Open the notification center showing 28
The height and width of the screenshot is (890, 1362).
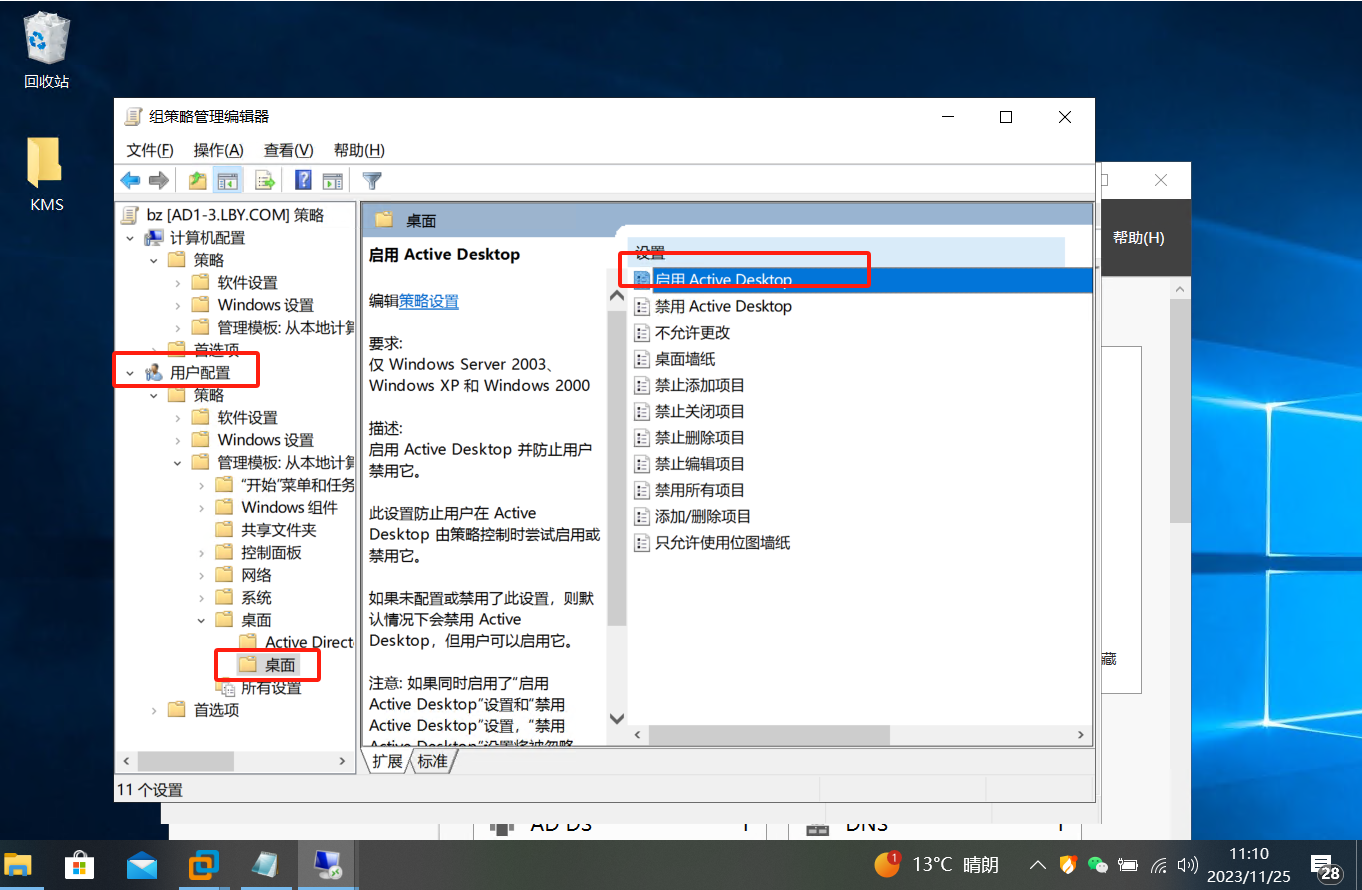[x=1325, y=866]
